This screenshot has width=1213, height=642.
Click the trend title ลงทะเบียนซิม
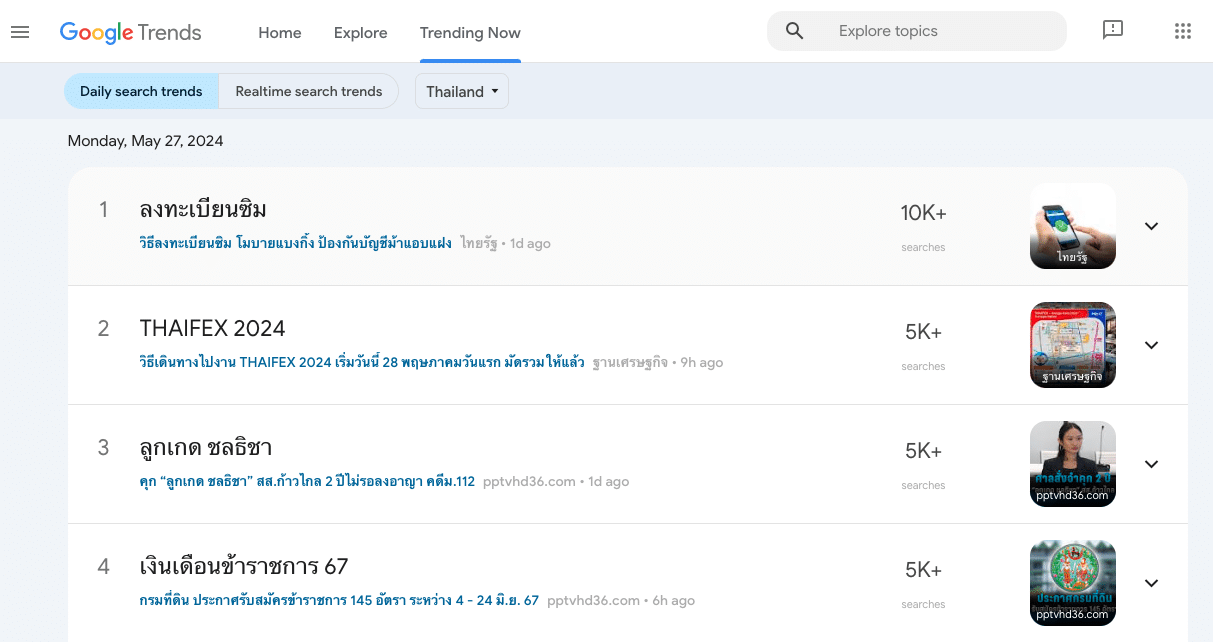[203, 209]
